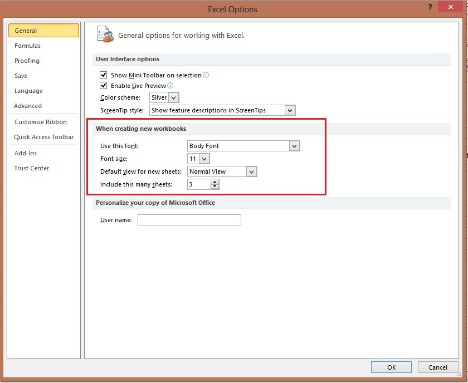Click the General options header icon
This screenshot has height=383, width=468.
point(105,34)
